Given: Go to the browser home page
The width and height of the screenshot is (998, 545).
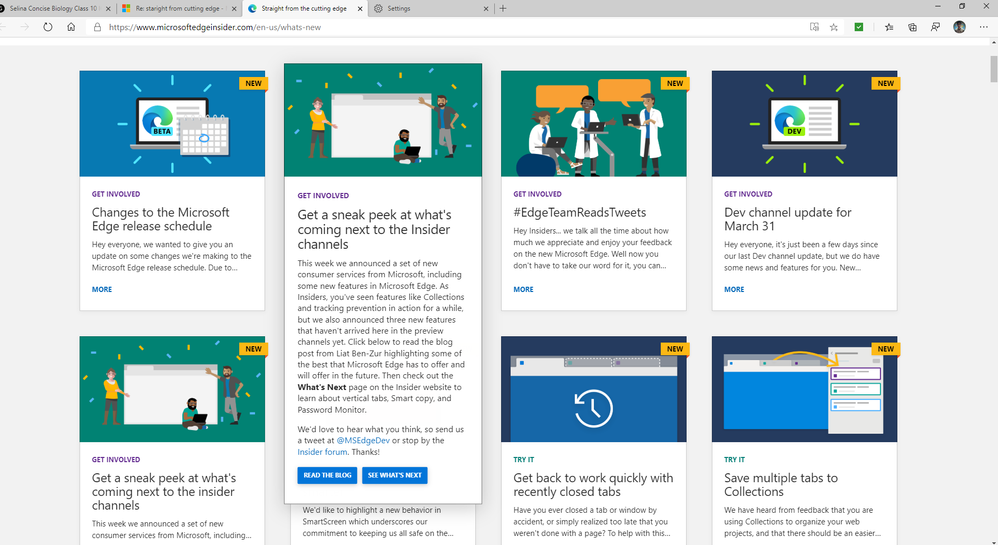Looking at the screenshot, I should (x=71, y=27).
